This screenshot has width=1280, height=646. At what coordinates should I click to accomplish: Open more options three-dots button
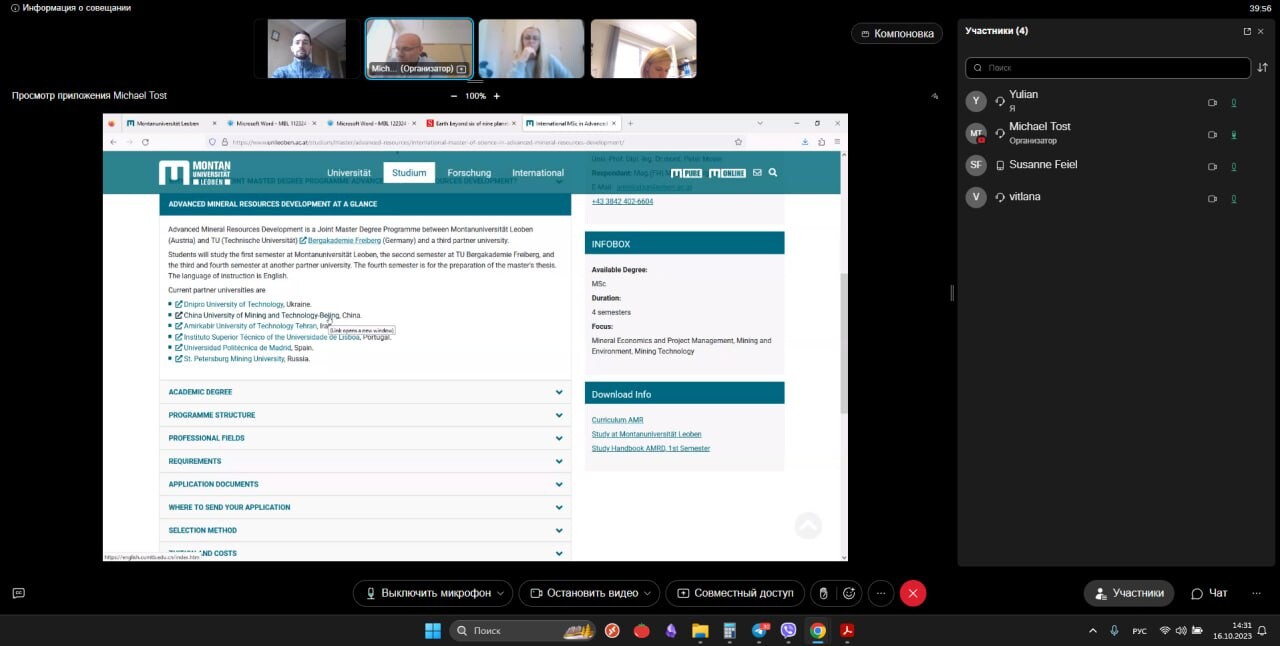tap(880, 593)
